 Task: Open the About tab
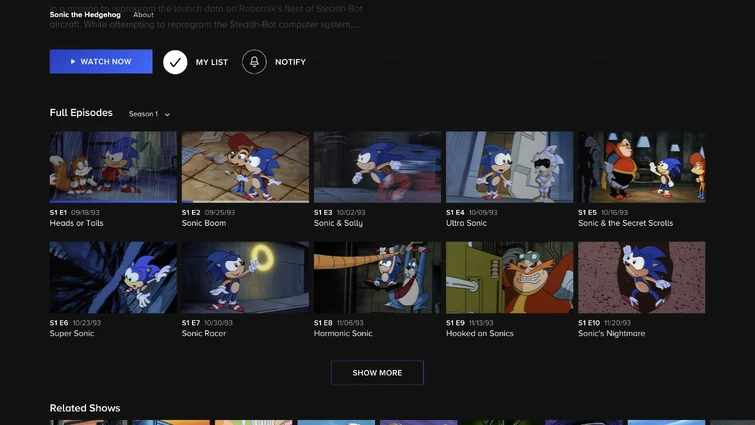click(x=144, y=15)
